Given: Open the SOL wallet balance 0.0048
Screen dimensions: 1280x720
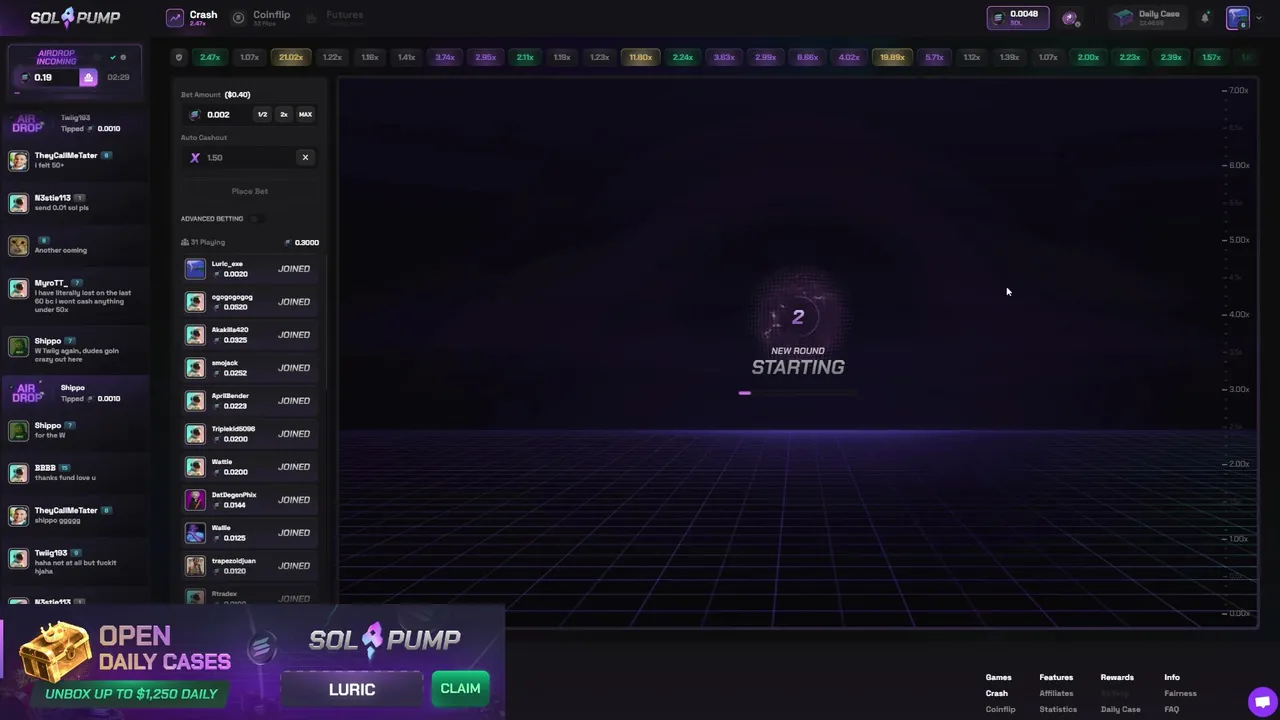Looking at the screenshot, I should click(x=1018, y=17).
